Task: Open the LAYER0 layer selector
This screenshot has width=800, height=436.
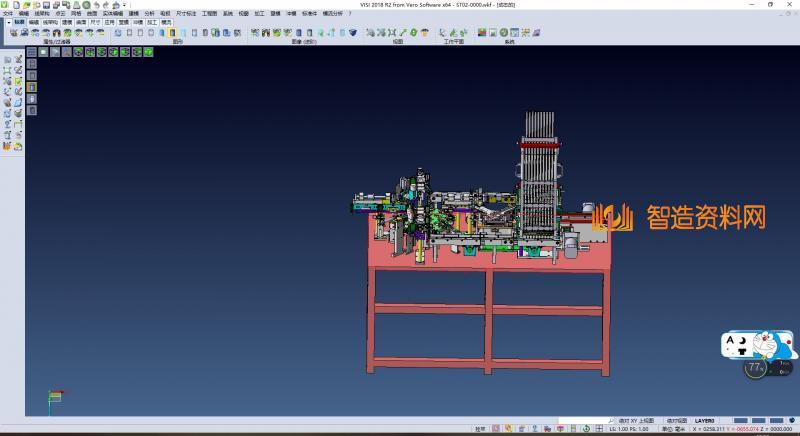Action: point(705,421)
